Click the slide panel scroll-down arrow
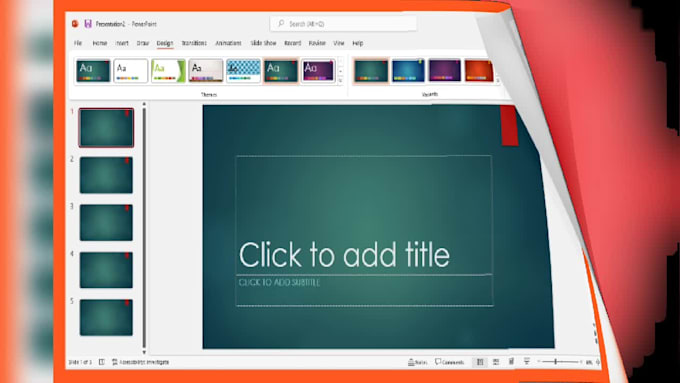Image resolution: width=680 pixels, height=383 pixels. (x=144, y=352)
